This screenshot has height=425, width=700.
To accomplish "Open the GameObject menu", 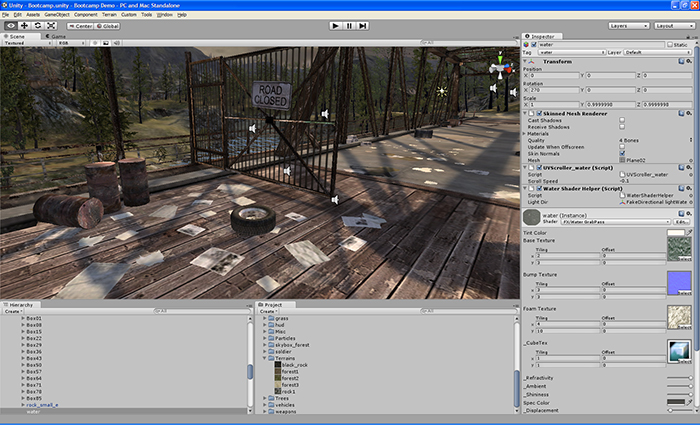I will point(57,15).
